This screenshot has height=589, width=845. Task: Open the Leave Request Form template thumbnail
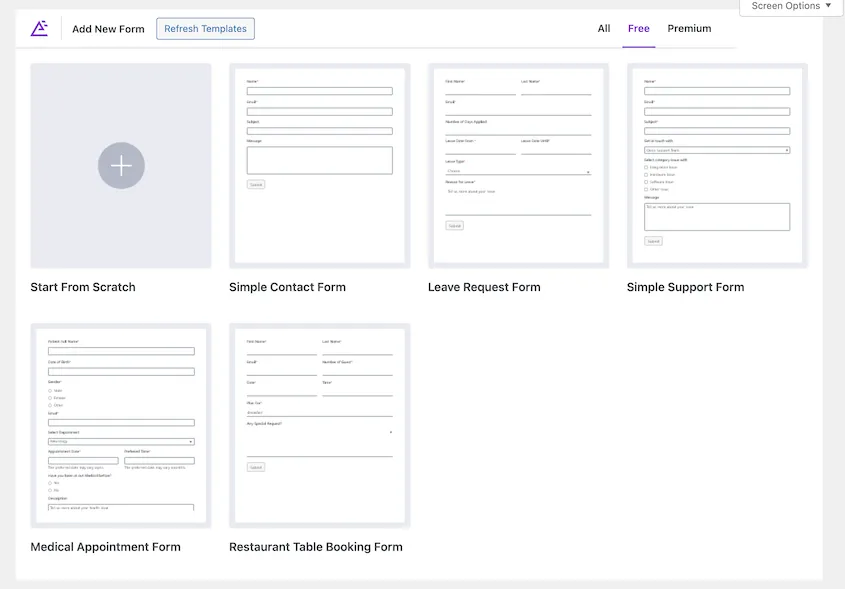[x=518, y=165]
